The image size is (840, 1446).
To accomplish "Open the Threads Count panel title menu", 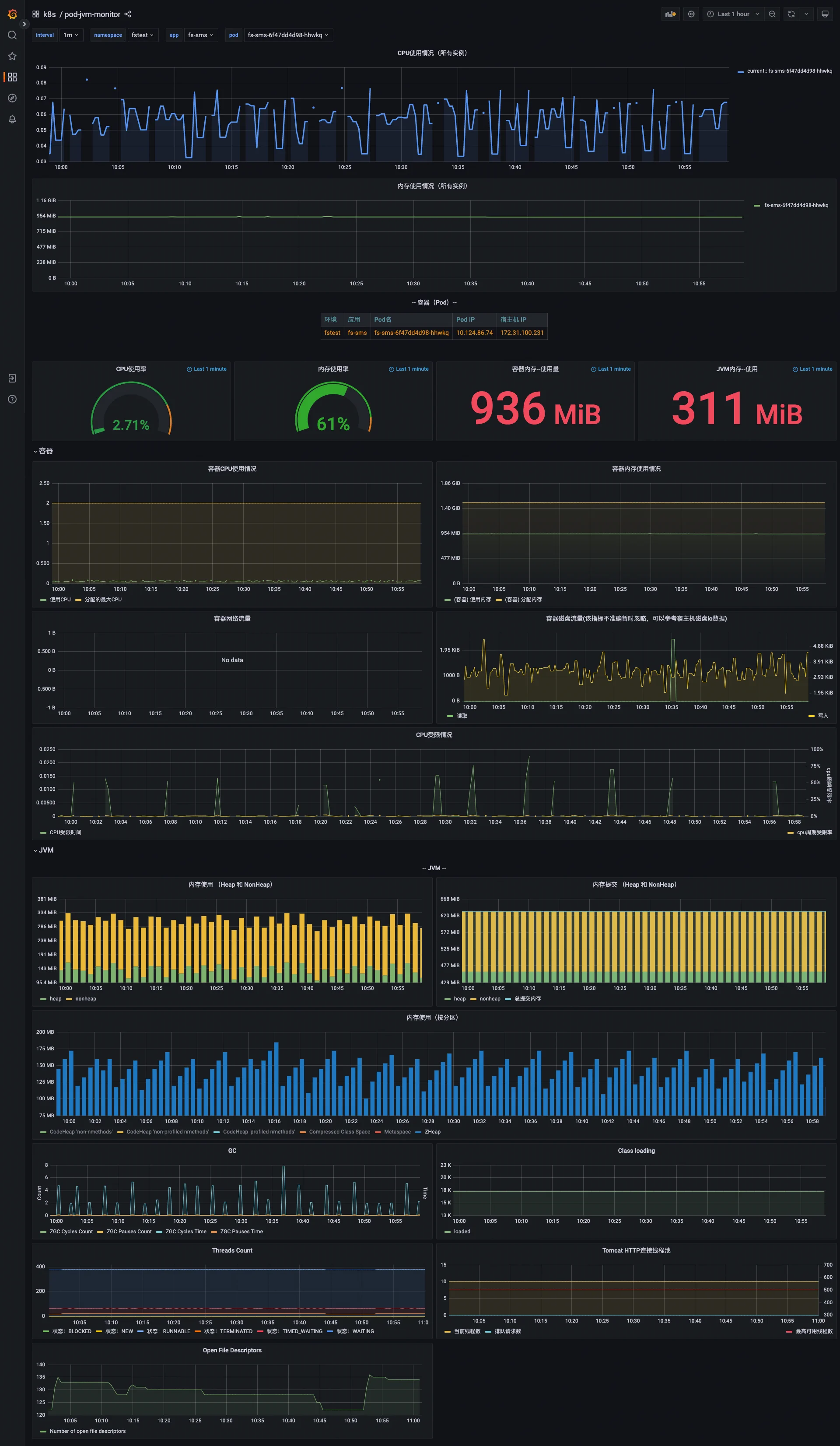I will tap(232, 1250).
